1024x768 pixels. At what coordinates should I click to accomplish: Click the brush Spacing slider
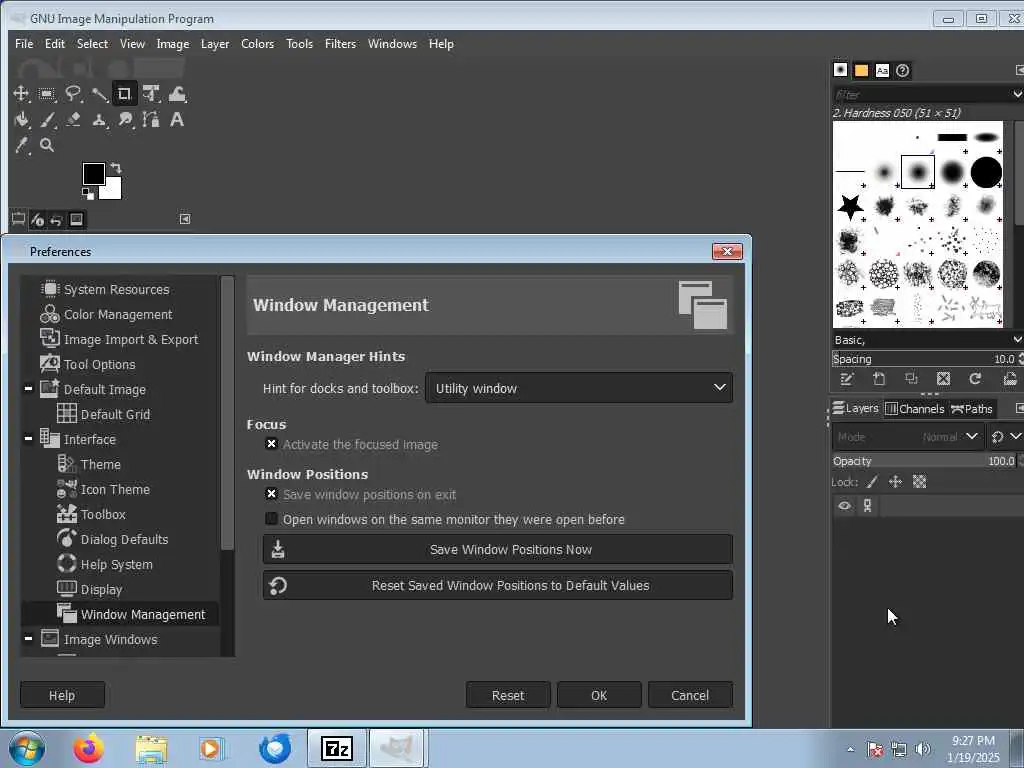tap(923, 359)
